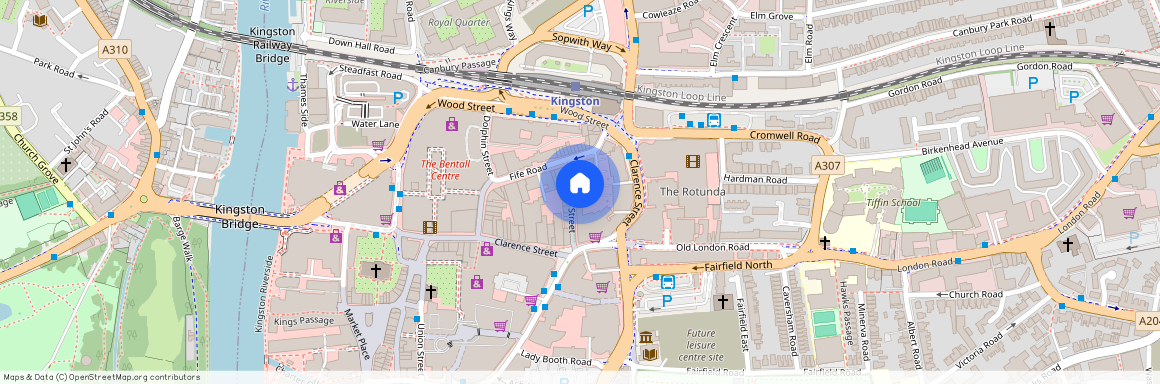The height and width of the screenshot is (384, 1160).
Task: Click the A204 road shield
Action: [1149, 320]
